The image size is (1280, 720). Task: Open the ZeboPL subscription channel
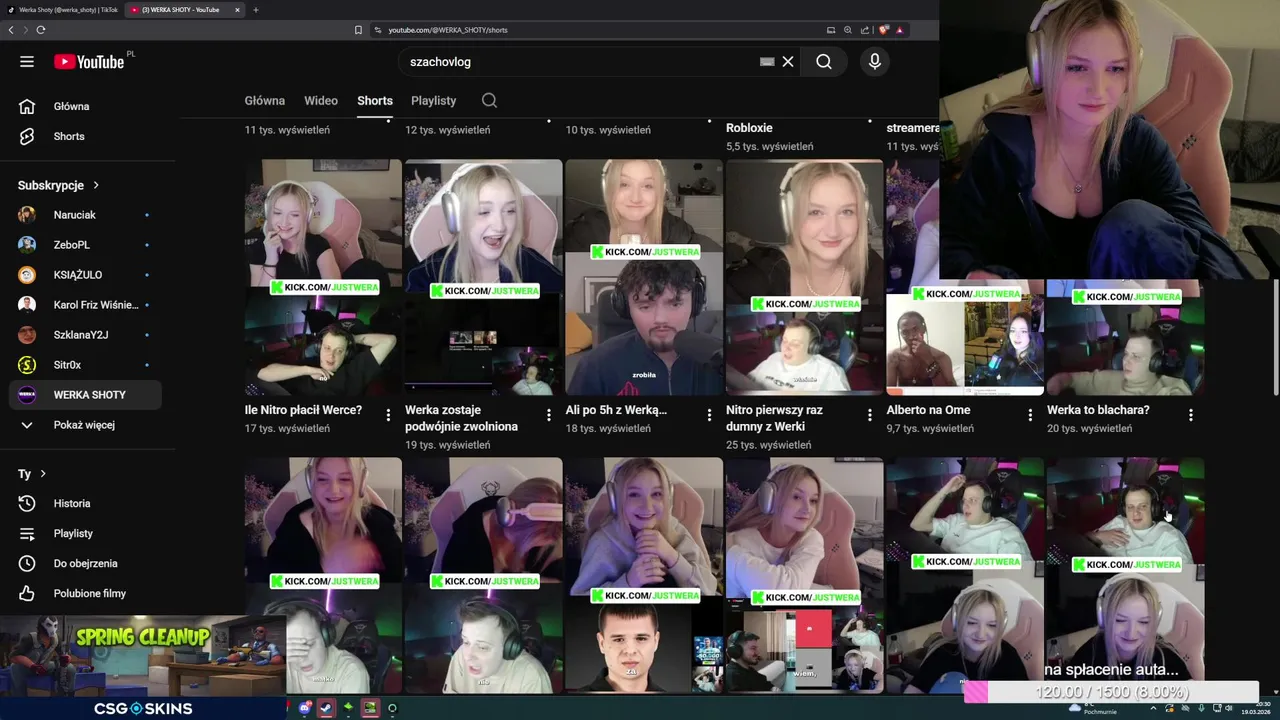click(x=85, y=245)
